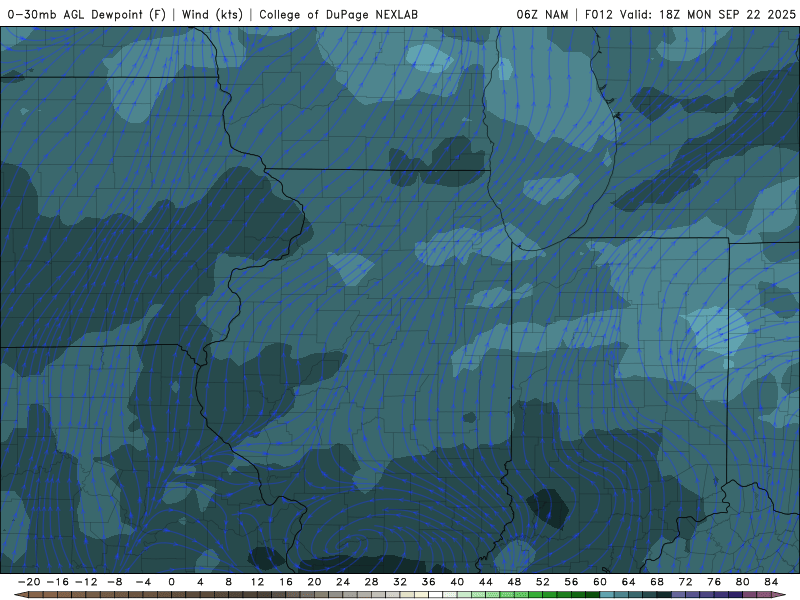800x600 pixels.
Task: Click the -12 legend scale value
Action: click(86, 582)
